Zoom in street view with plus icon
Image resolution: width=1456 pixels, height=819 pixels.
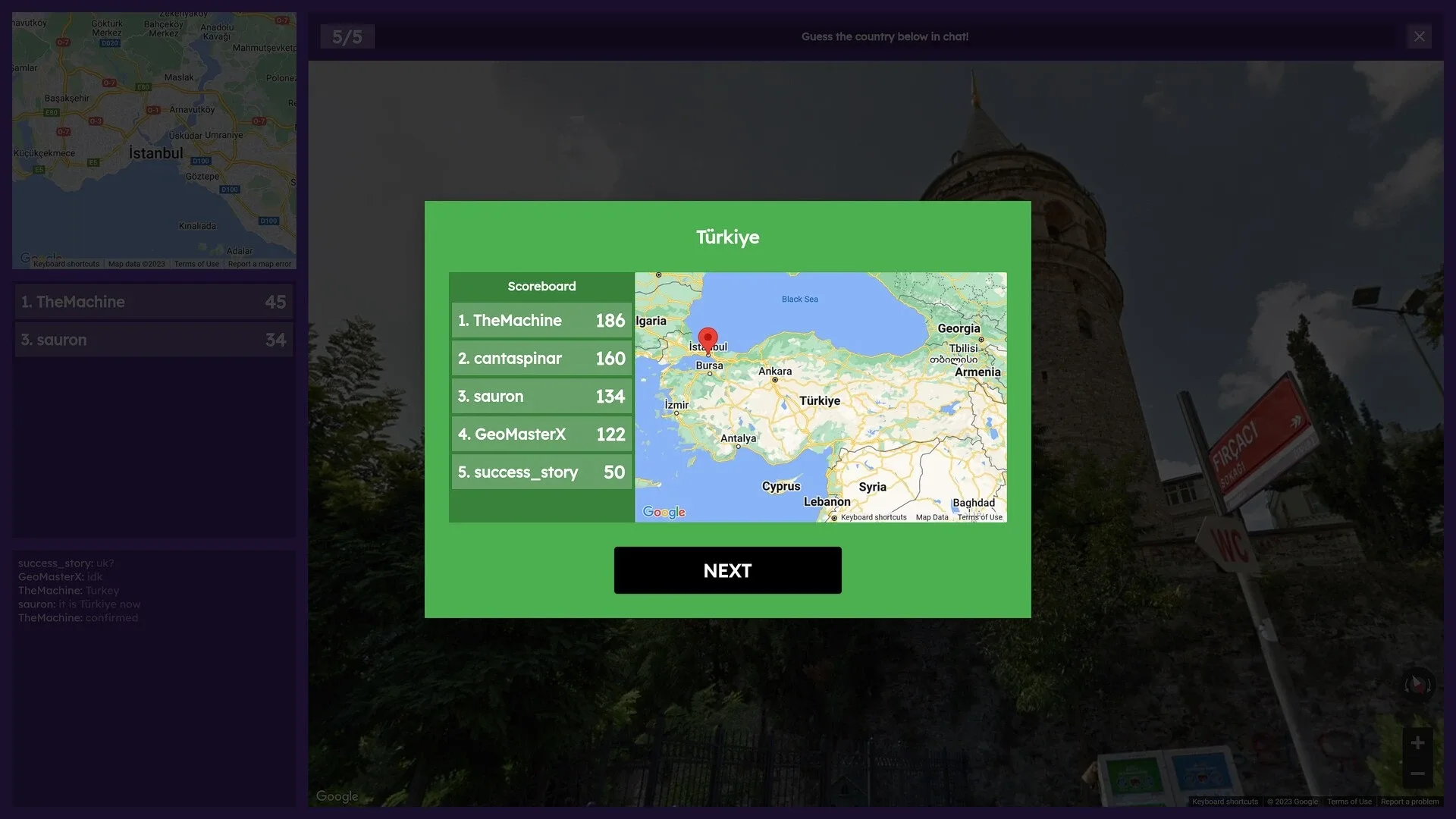(1417, 742)
